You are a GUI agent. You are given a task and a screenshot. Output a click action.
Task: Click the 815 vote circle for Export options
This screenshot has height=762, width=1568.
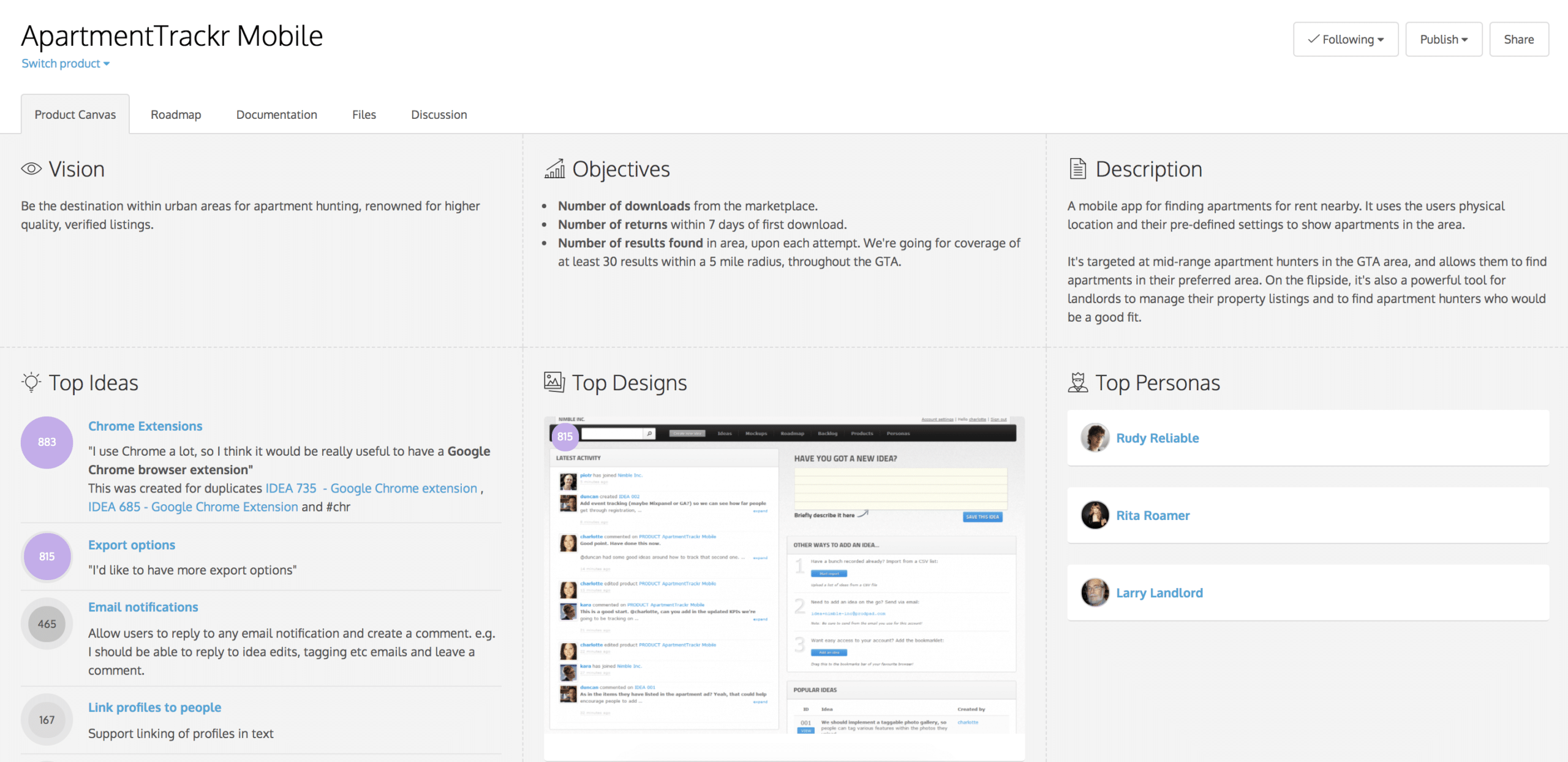pos(47,556)
